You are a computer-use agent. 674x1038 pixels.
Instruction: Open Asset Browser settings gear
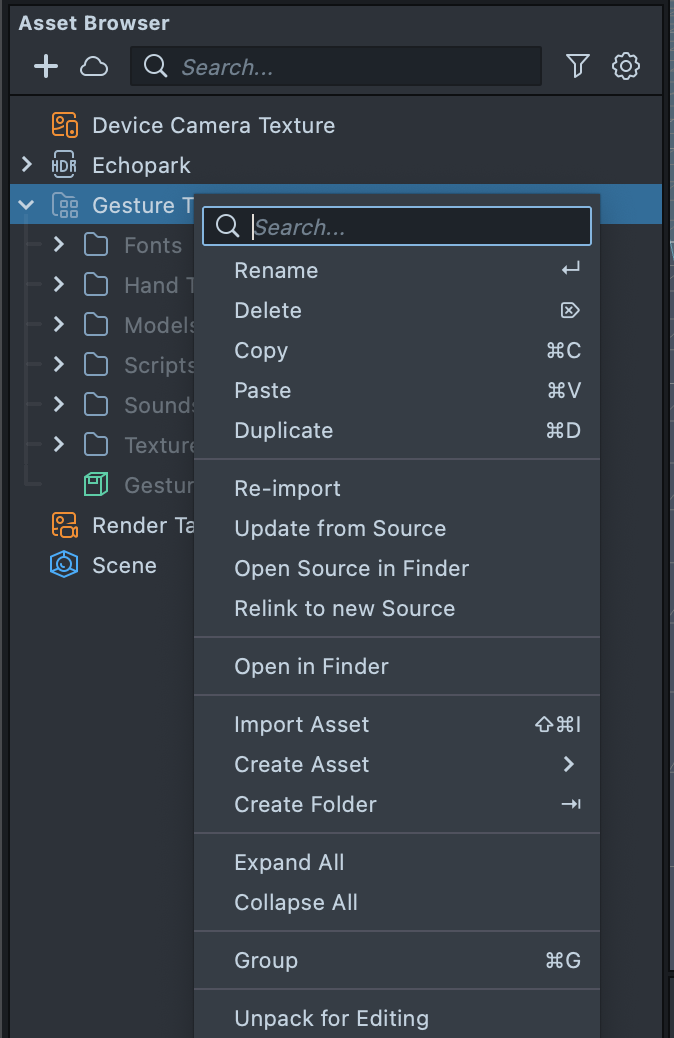(626, 67)
